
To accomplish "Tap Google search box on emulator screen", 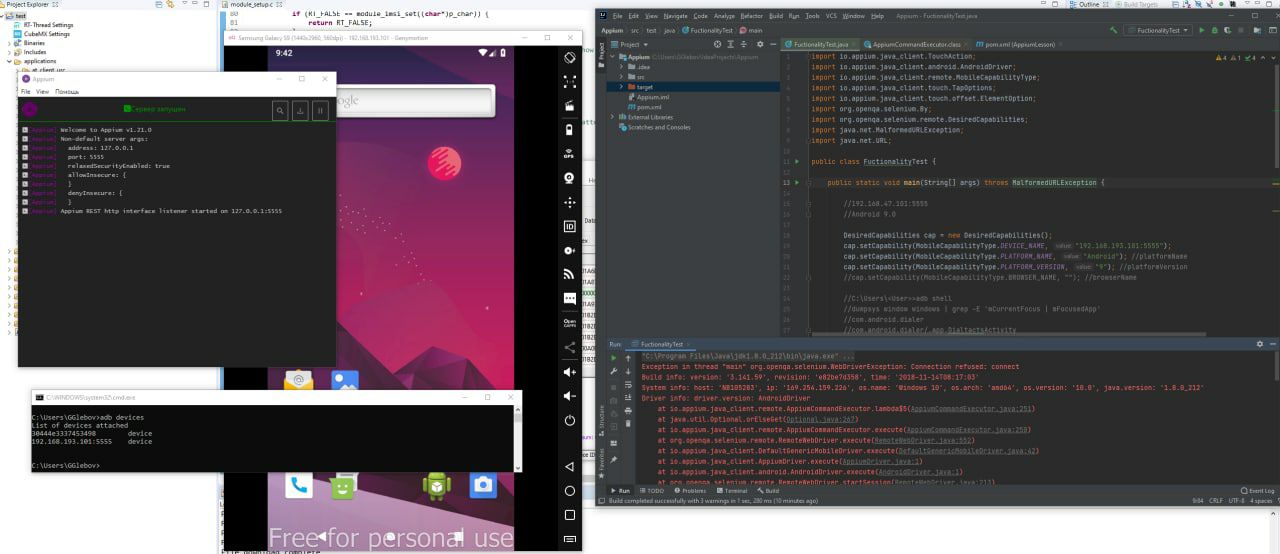I will [x=414, y=101].
